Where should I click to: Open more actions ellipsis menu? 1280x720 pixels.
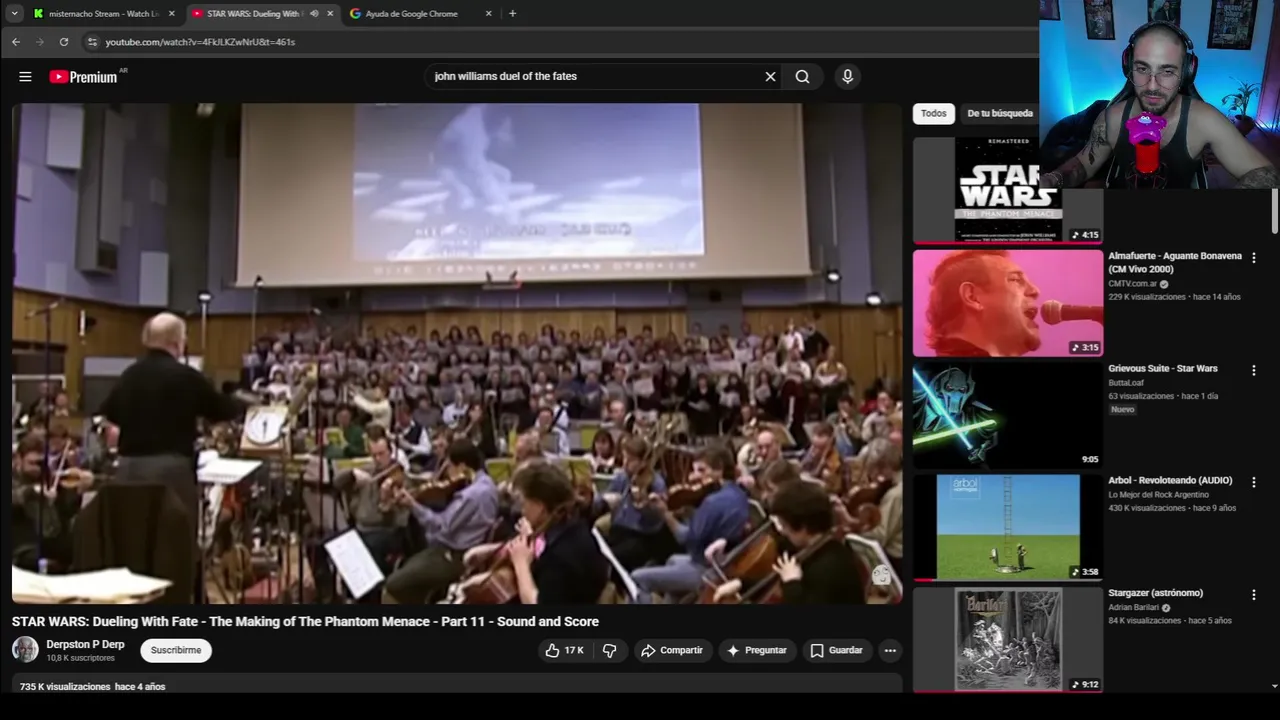890,650
